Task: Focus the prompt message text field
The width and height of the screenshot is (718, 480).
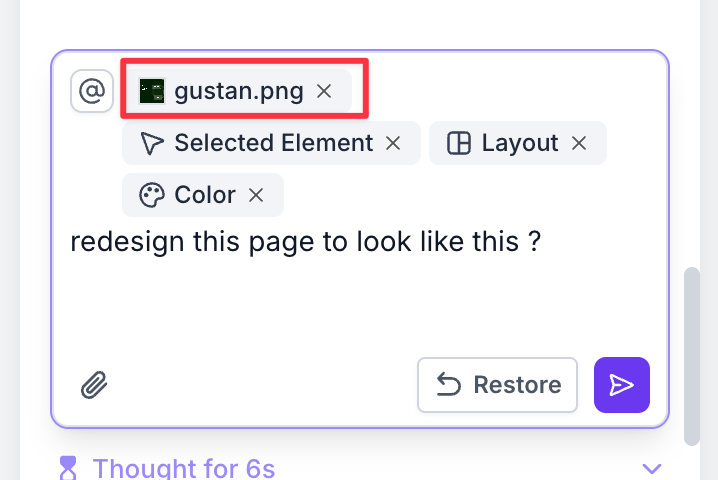Action: 360,290
